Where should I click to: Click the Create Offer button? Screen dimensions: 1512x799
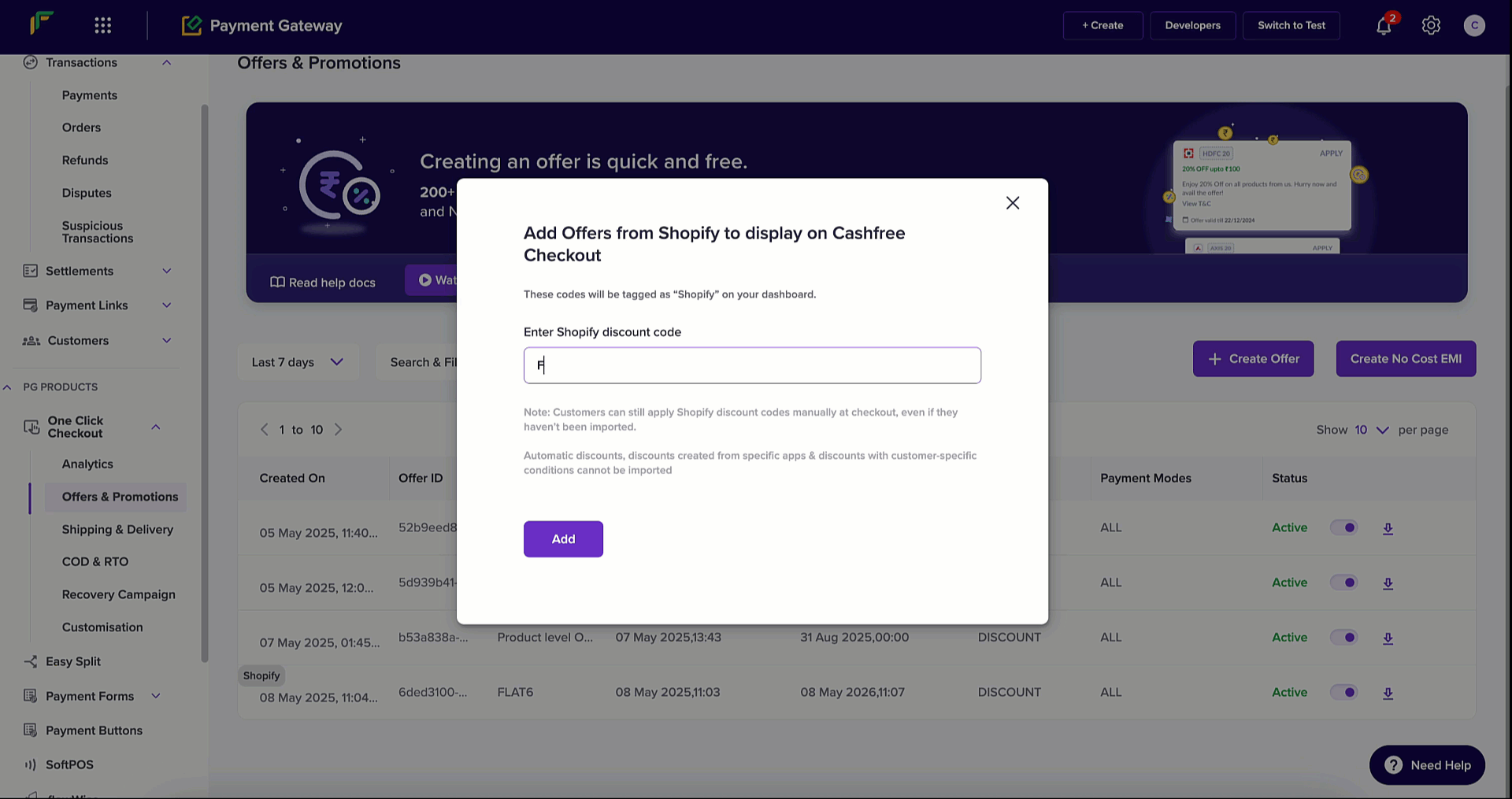[1253, 359]
